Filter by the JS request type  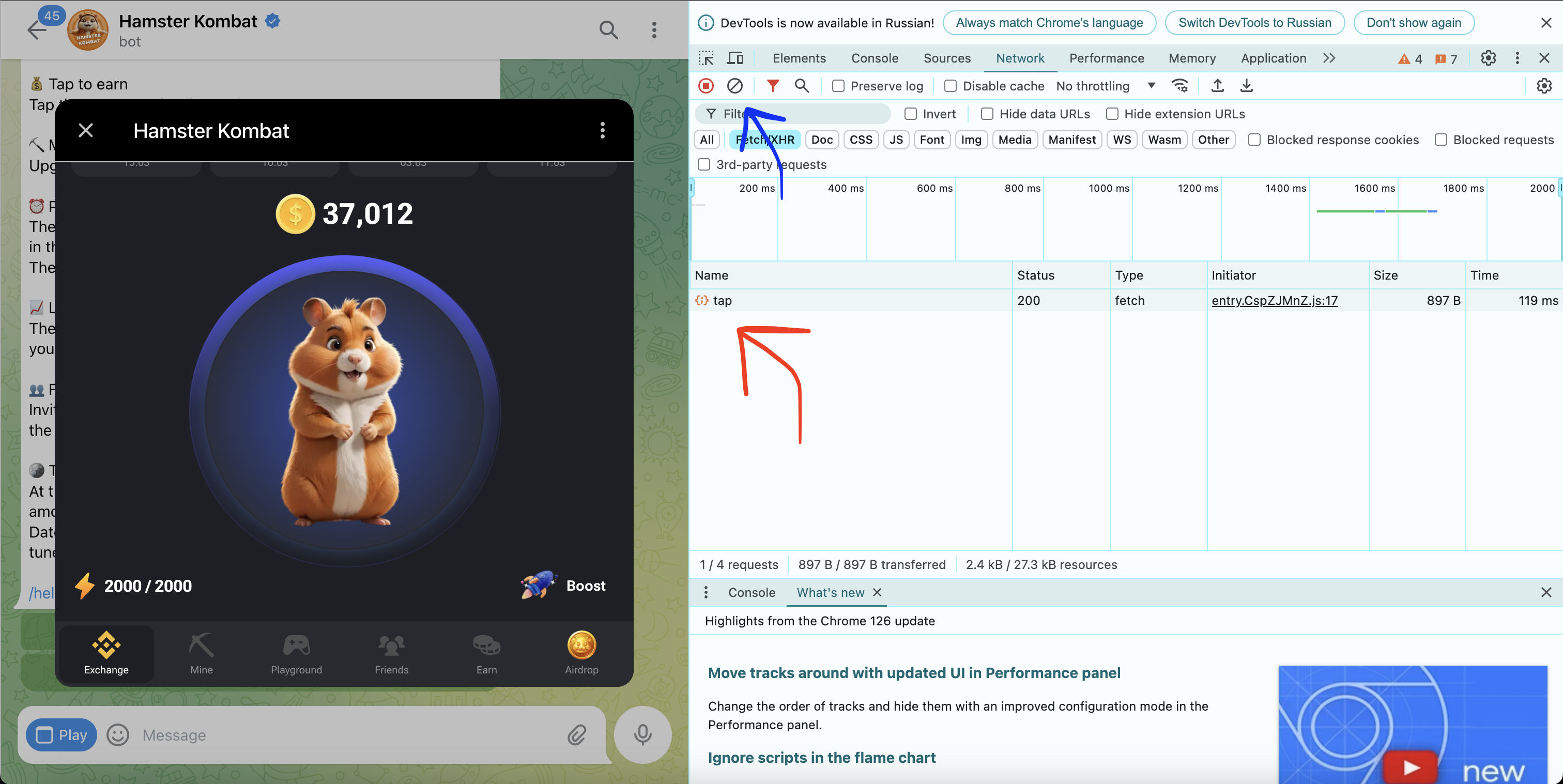[x=896, y=140]
